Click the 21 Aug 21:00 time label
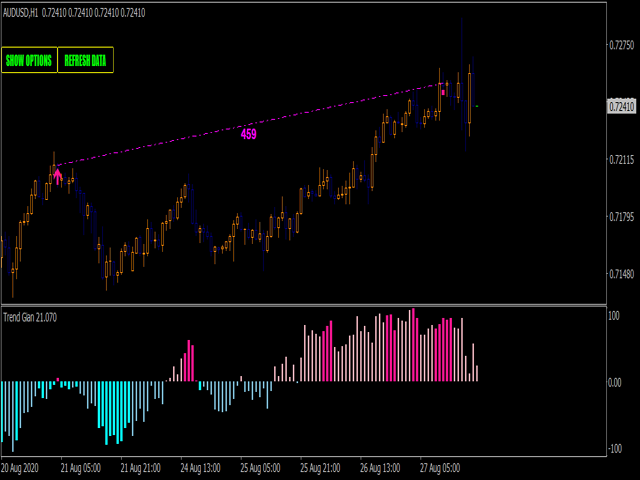This screenshot has height=480, width=640. (x=140, y=468)
